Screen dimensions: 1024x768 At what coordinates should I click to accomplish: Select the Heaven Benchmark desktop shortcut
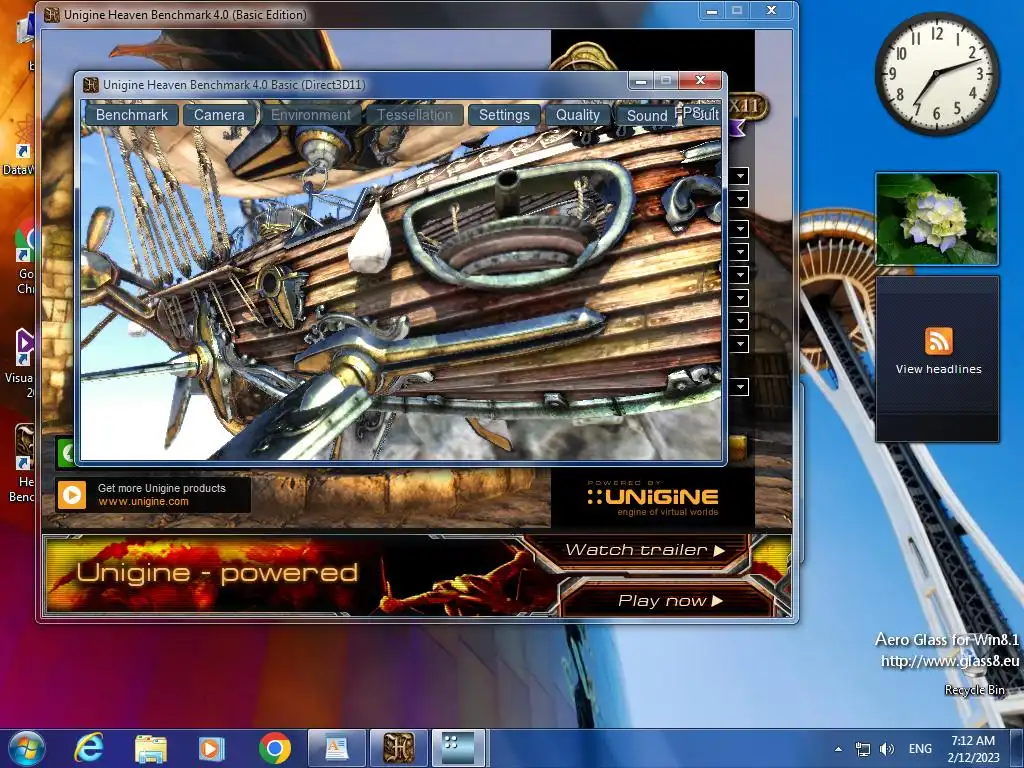click(x=22, y=464)
